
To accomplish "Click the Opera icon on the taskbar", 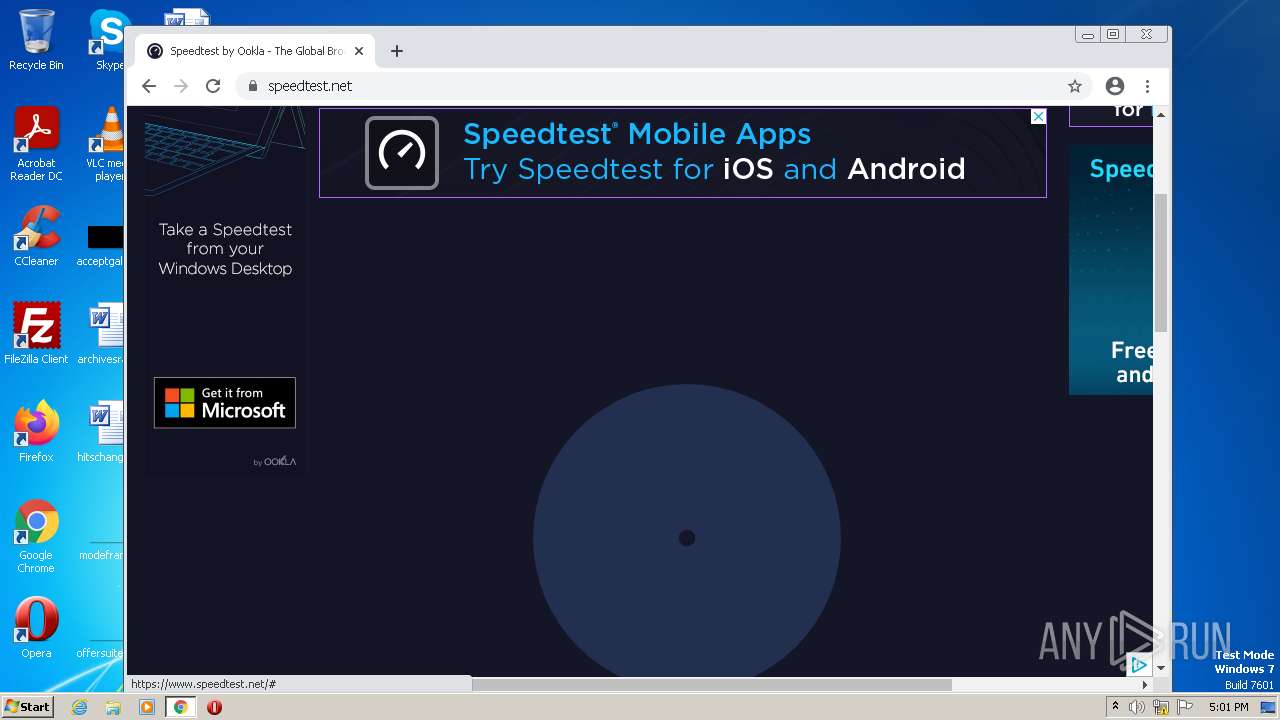I will pos(214,707).
